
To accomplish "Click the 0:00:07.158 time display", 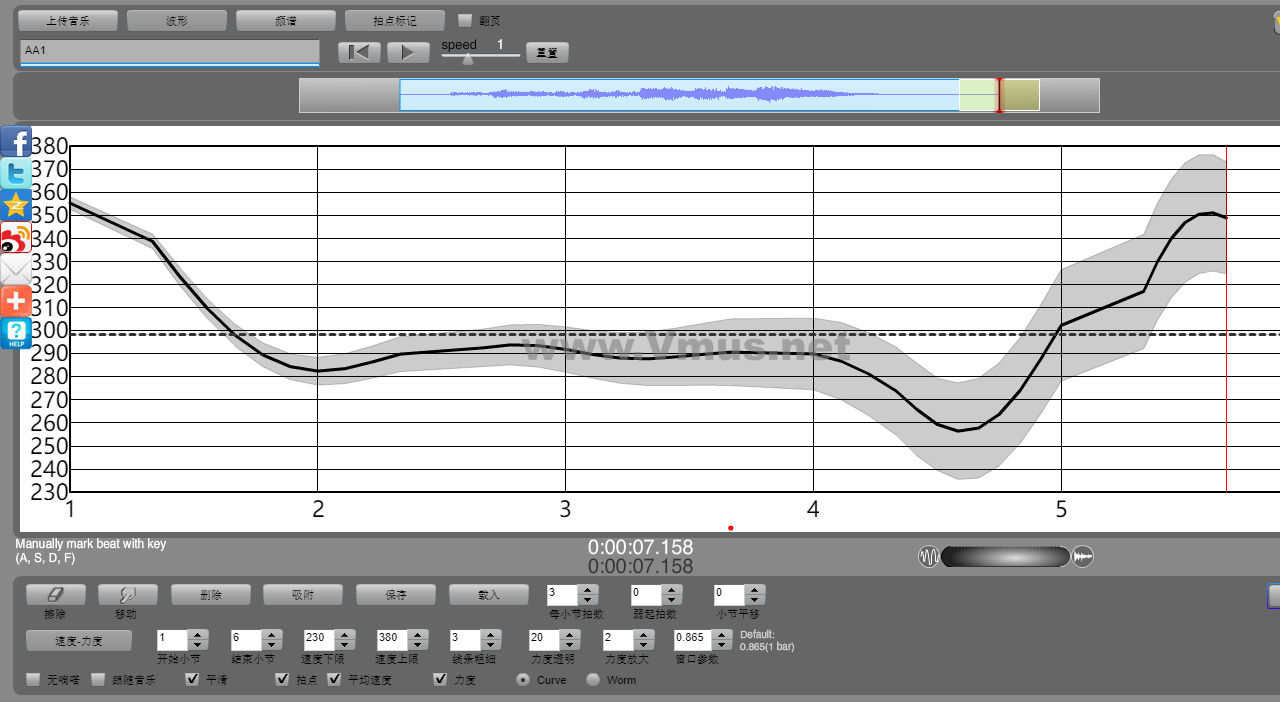I will click(640, 547).
